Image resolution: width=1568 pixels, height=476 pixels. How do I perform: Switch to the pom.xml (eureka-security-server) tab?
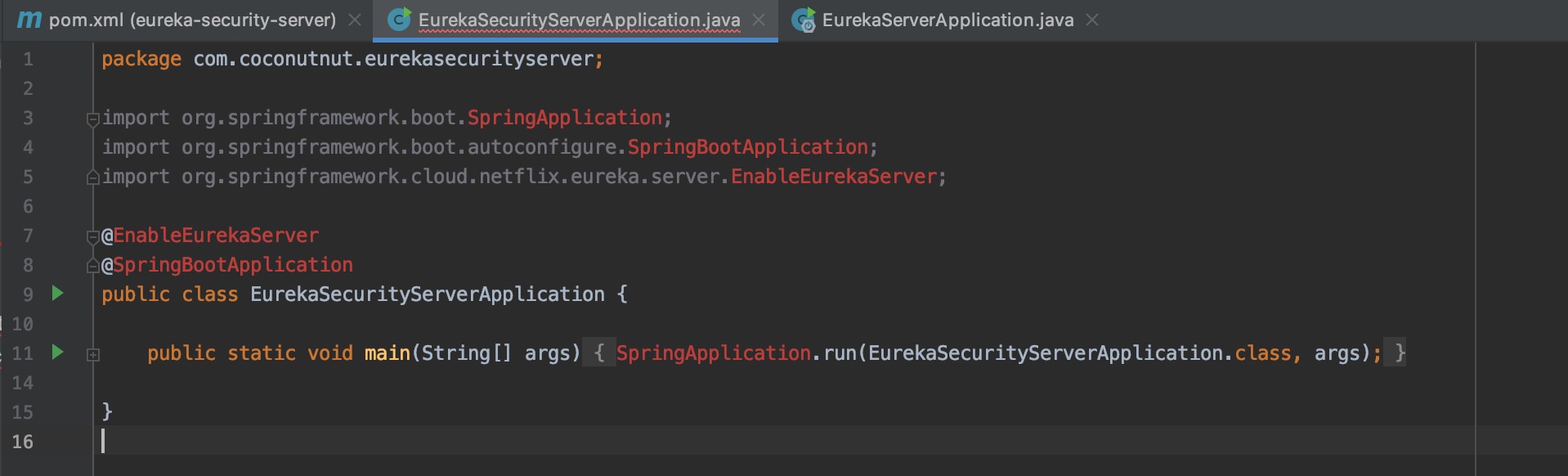point(192,20)
